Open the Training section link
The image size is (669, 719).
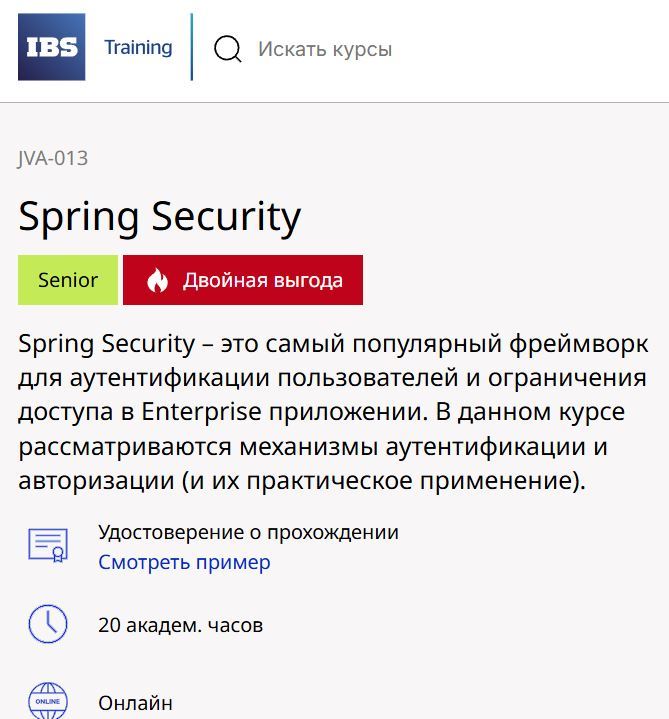138,47
